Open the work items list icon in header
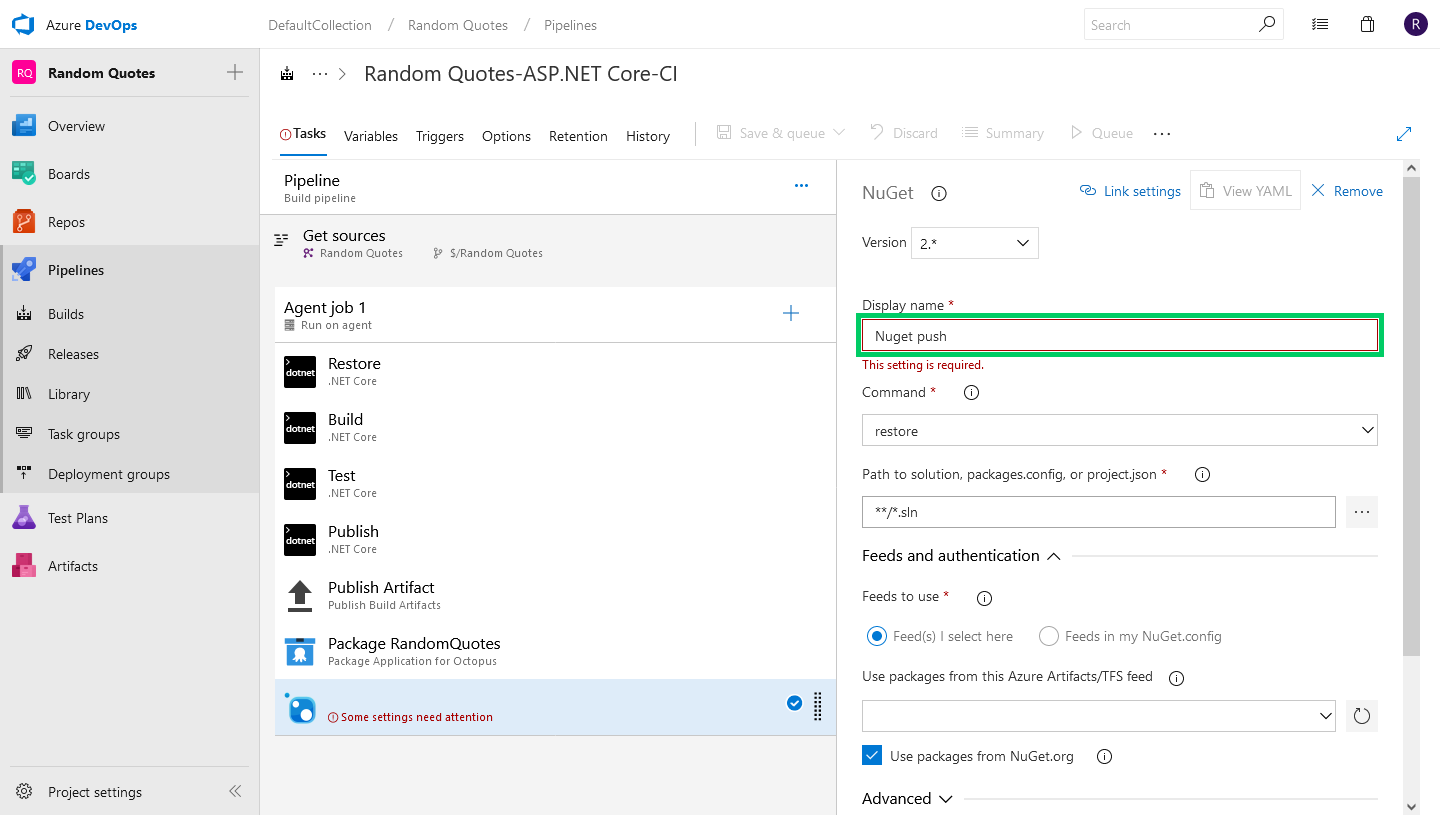This screenshot has height=815, width=1440. pos(1320,25)
